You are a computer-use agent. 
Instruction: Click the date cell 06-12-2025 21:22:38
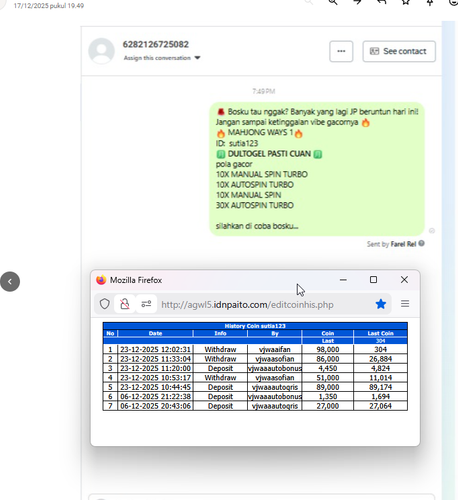click(x=155, y=396)
